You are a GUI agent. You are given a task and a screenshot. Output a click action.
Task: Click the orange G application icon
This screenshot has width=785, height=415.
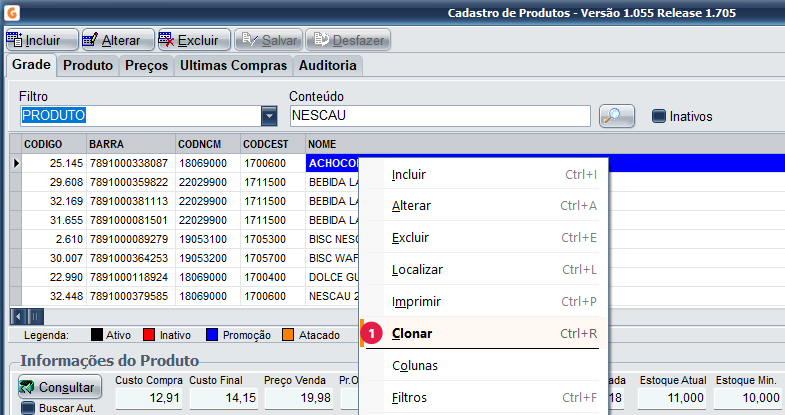[x=12, y=13]
